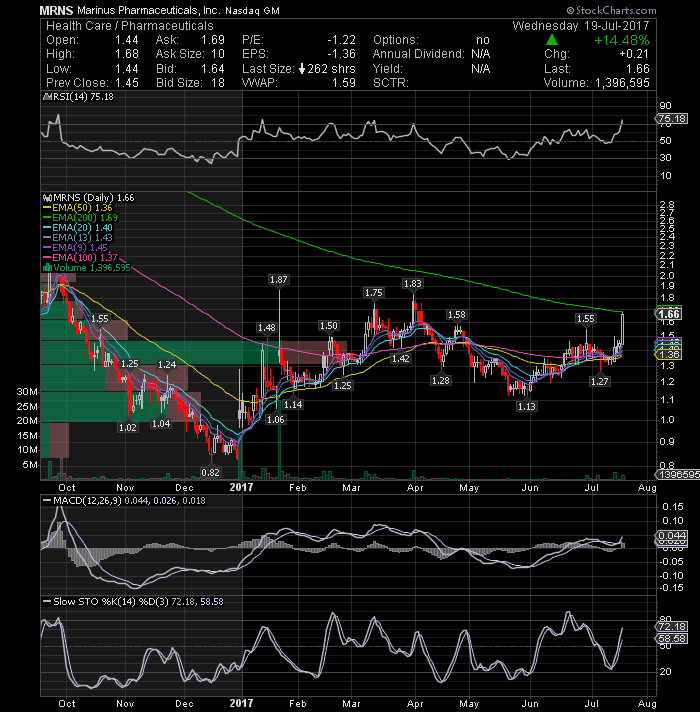Click the down-arrow beside Last Size
The width and height of the screenshot is (700, 712).
pyautogui.click(x=302, y=69)
